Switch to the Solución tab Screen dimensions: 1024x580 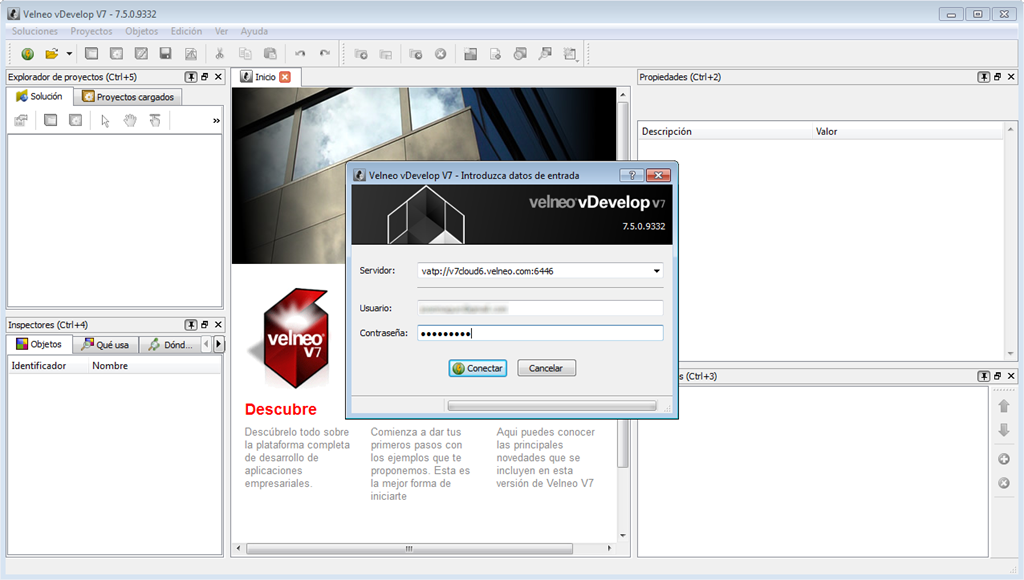pos(39,96)
